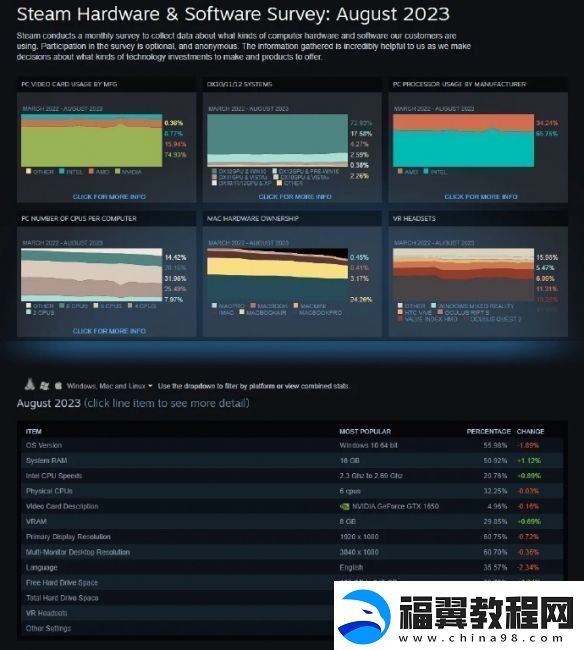Click the Windows logo platform icon

coord(44,386)
